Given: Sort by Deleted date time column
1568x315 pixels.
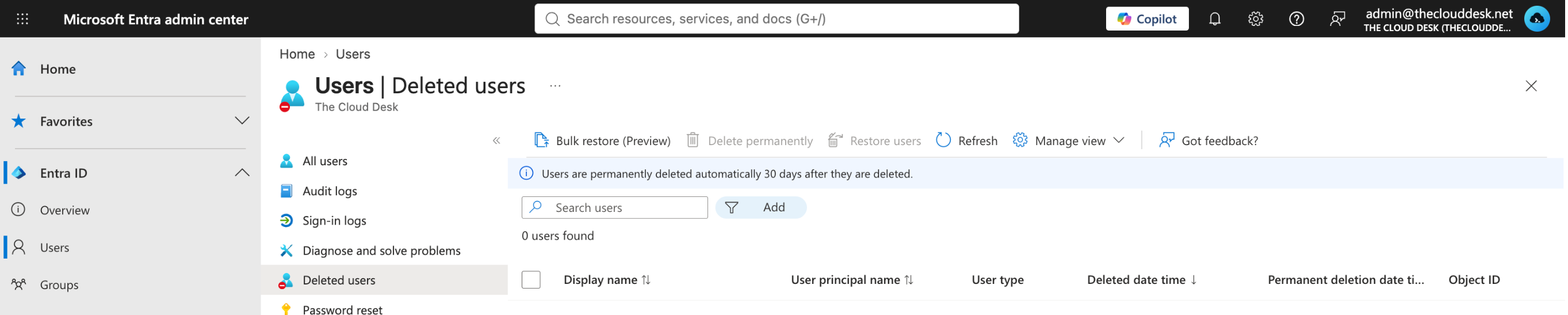Looking at the screenshot, I should pos(1142,280).
